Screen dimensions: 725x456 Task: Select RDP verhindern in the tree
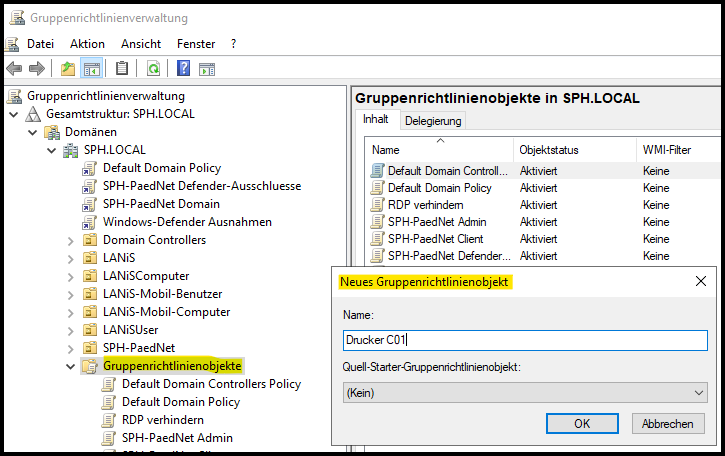click(x=163, y=420)
